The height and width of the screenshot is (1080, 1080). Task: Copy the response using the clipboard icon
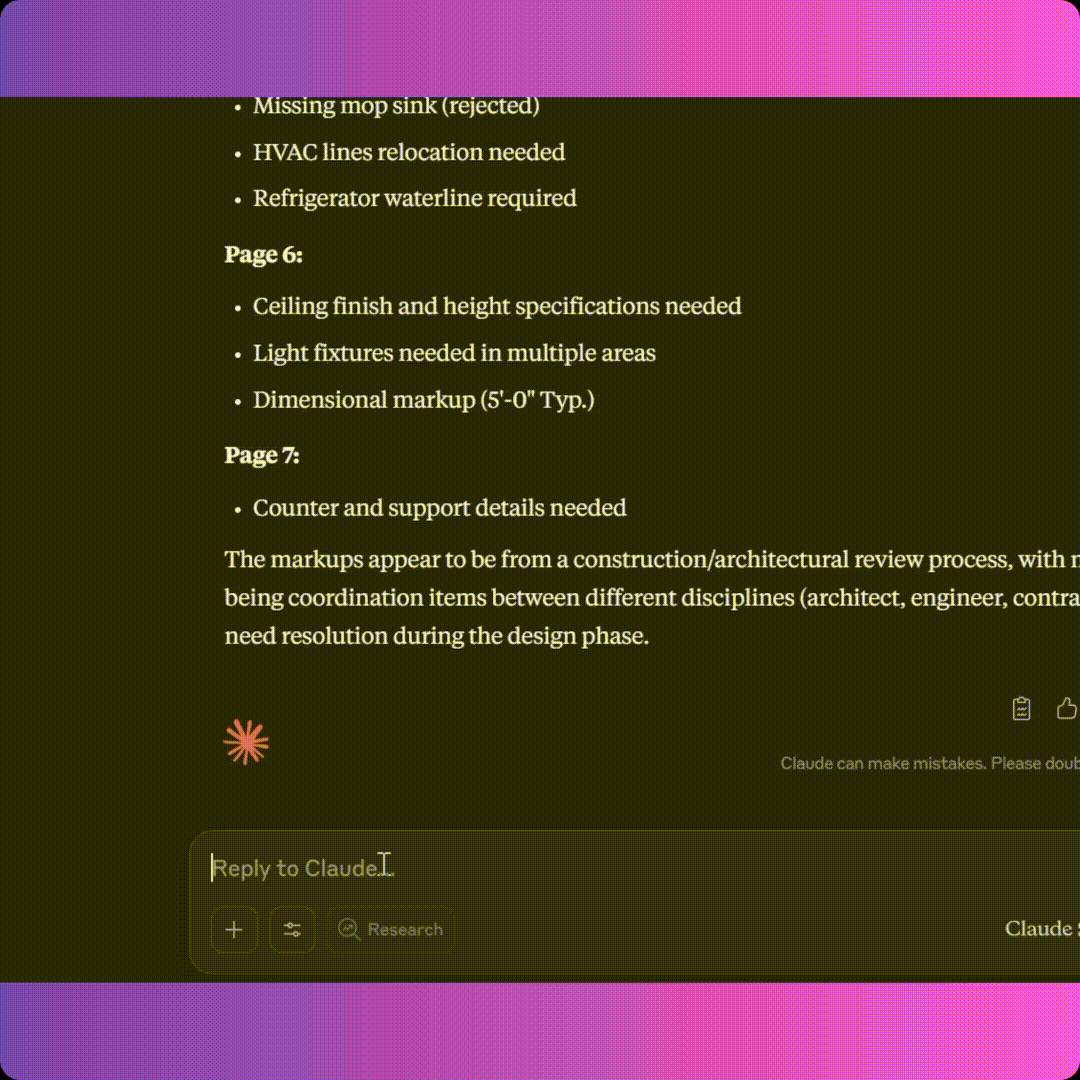(x=1021, y=709)
